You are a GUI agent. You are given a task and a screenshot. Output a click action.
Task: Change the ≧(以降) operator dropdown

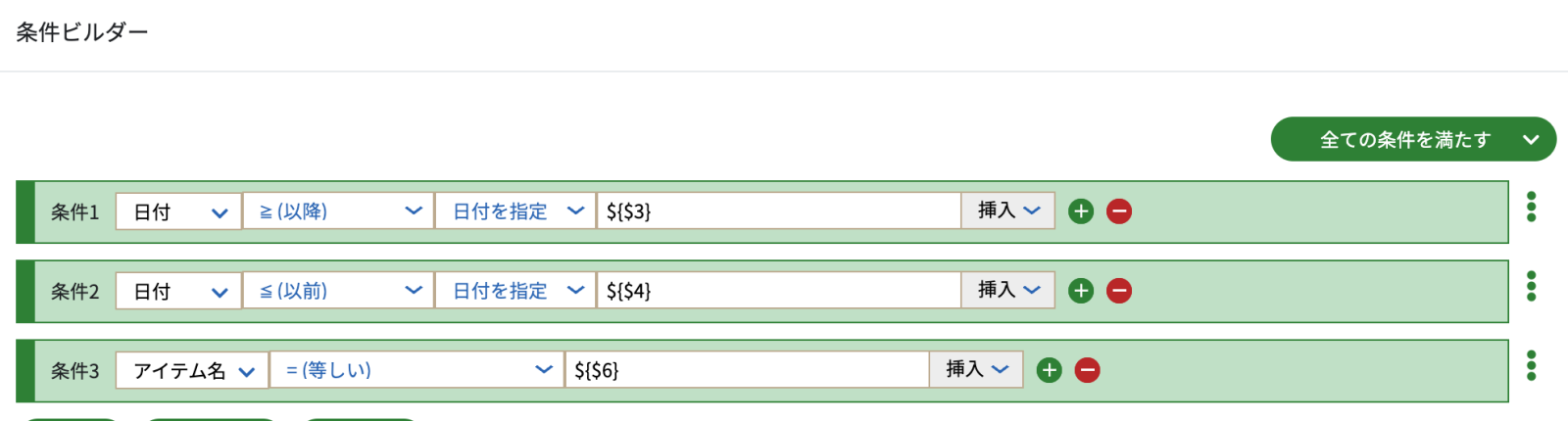[338, 211]
